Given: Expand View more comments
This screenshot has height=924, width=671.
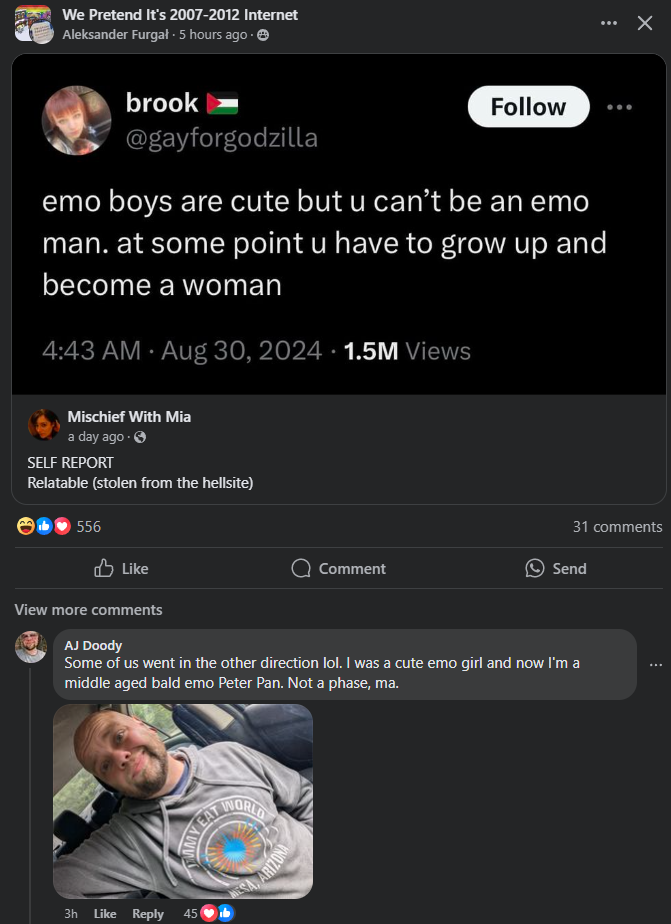Looking at the screenshot, I should 88,609.
